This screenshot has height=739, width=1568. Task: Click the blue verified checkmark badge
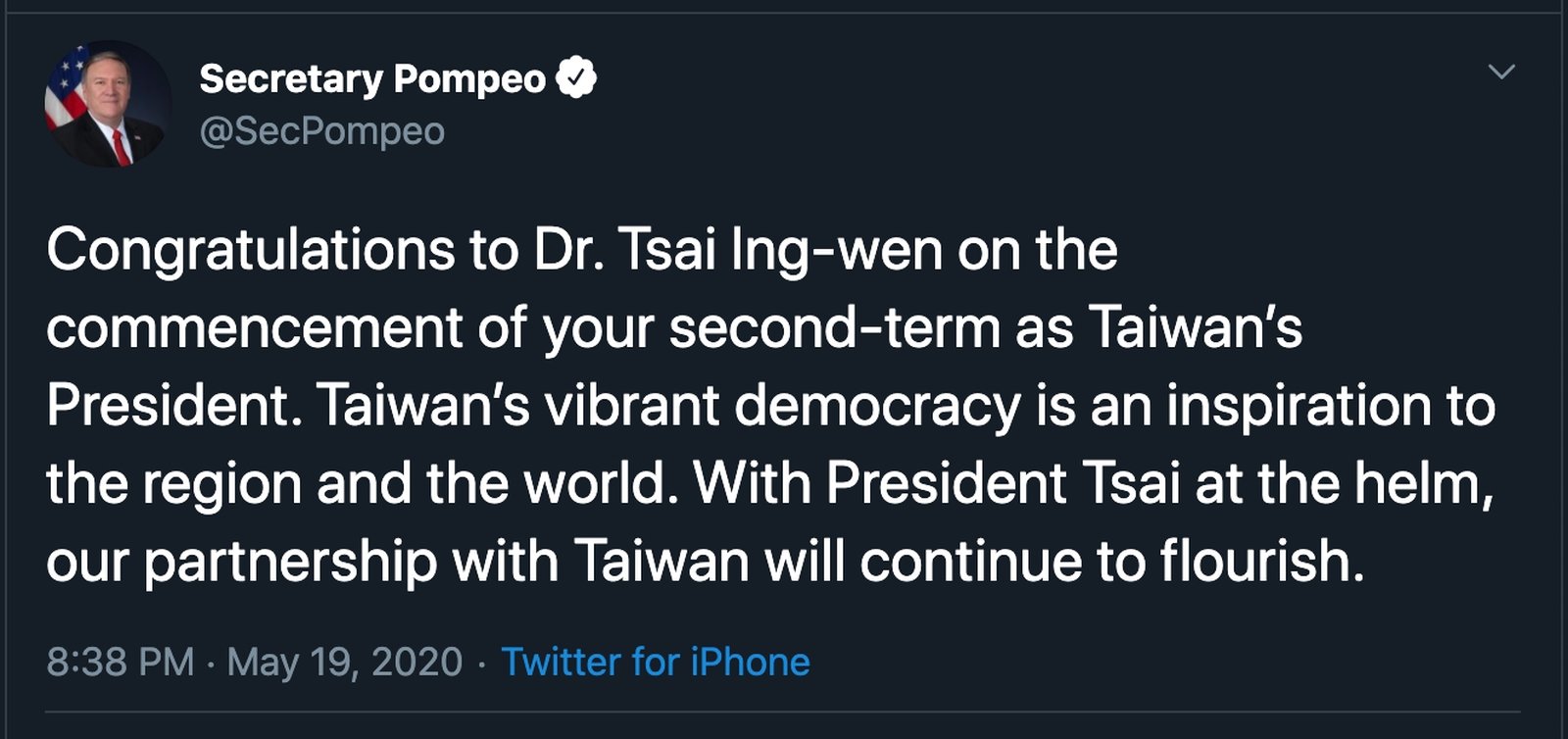(x=576, y=78)
